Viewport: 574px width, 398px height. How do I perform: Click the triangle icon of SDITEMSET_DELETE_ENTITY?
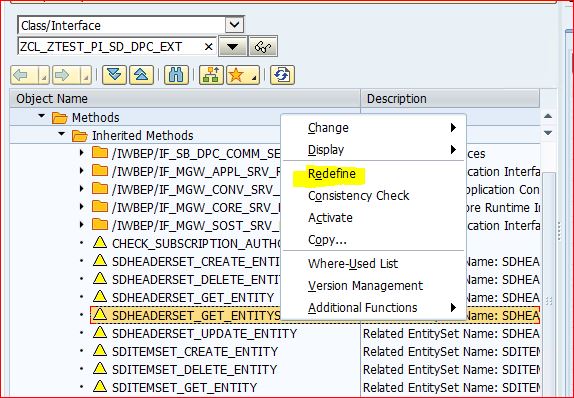pyautogui.click(x=100, y=368)
